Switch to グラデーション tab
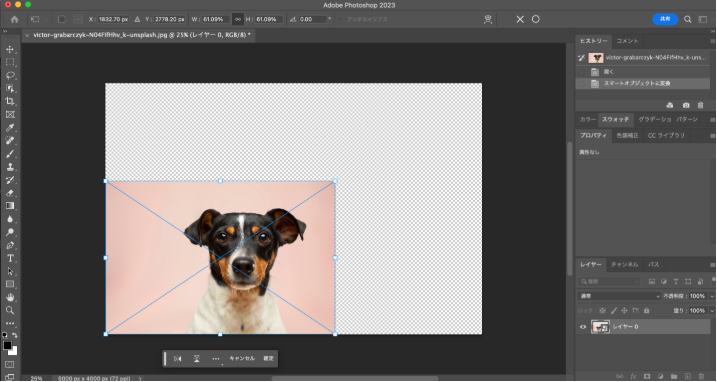The width and height of the screenshot is (717, 382). (654, 119)
